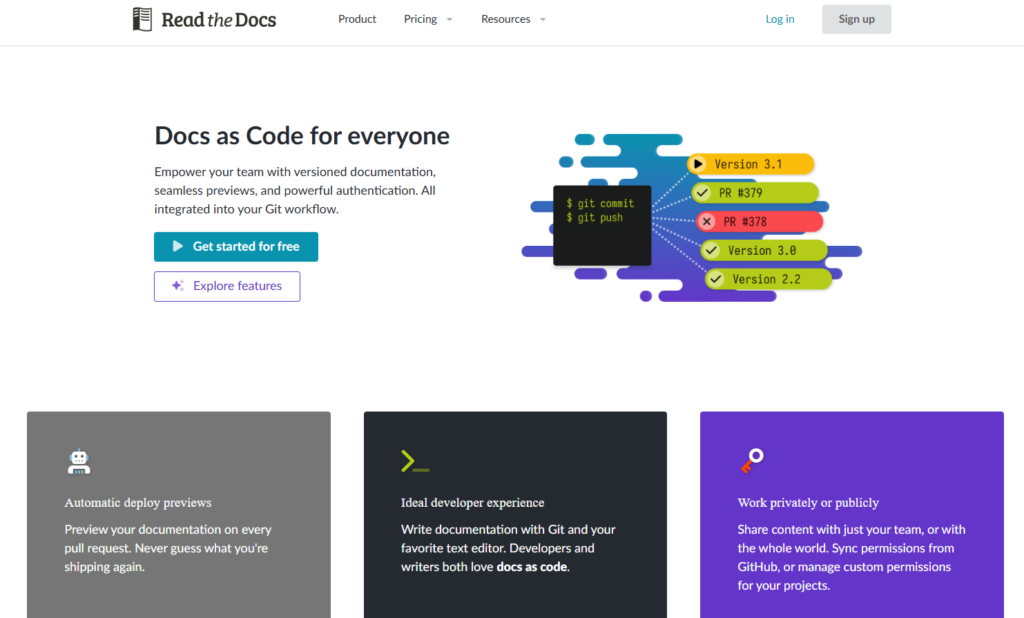
Task: Select Pricing in the navigation bar
Action: [x=419, y=18]
